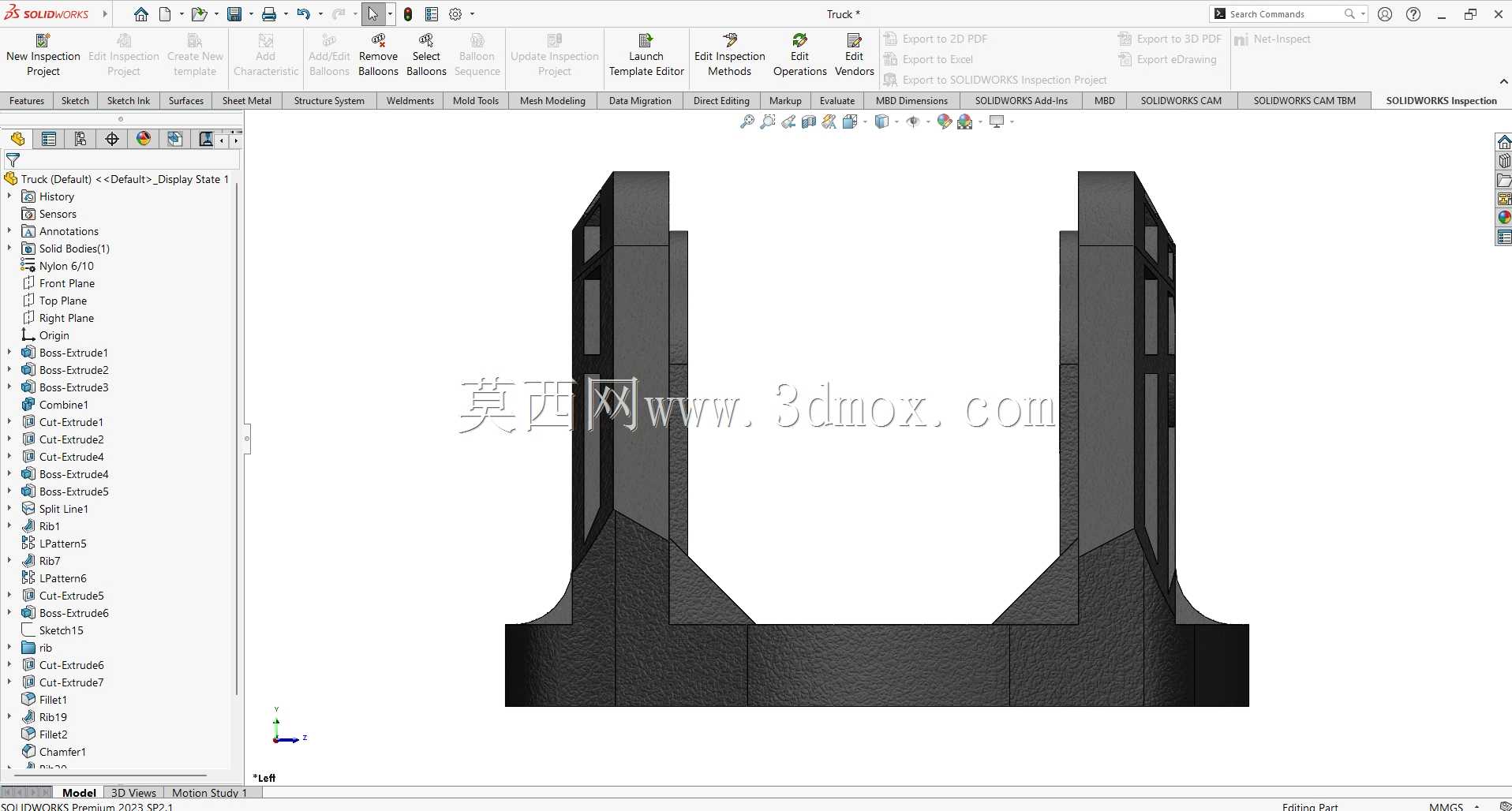The width and height of the screenshot is (1512, 811).
Task: Expand Cut-Extrude1 feature
Action: tap(9, 422)
